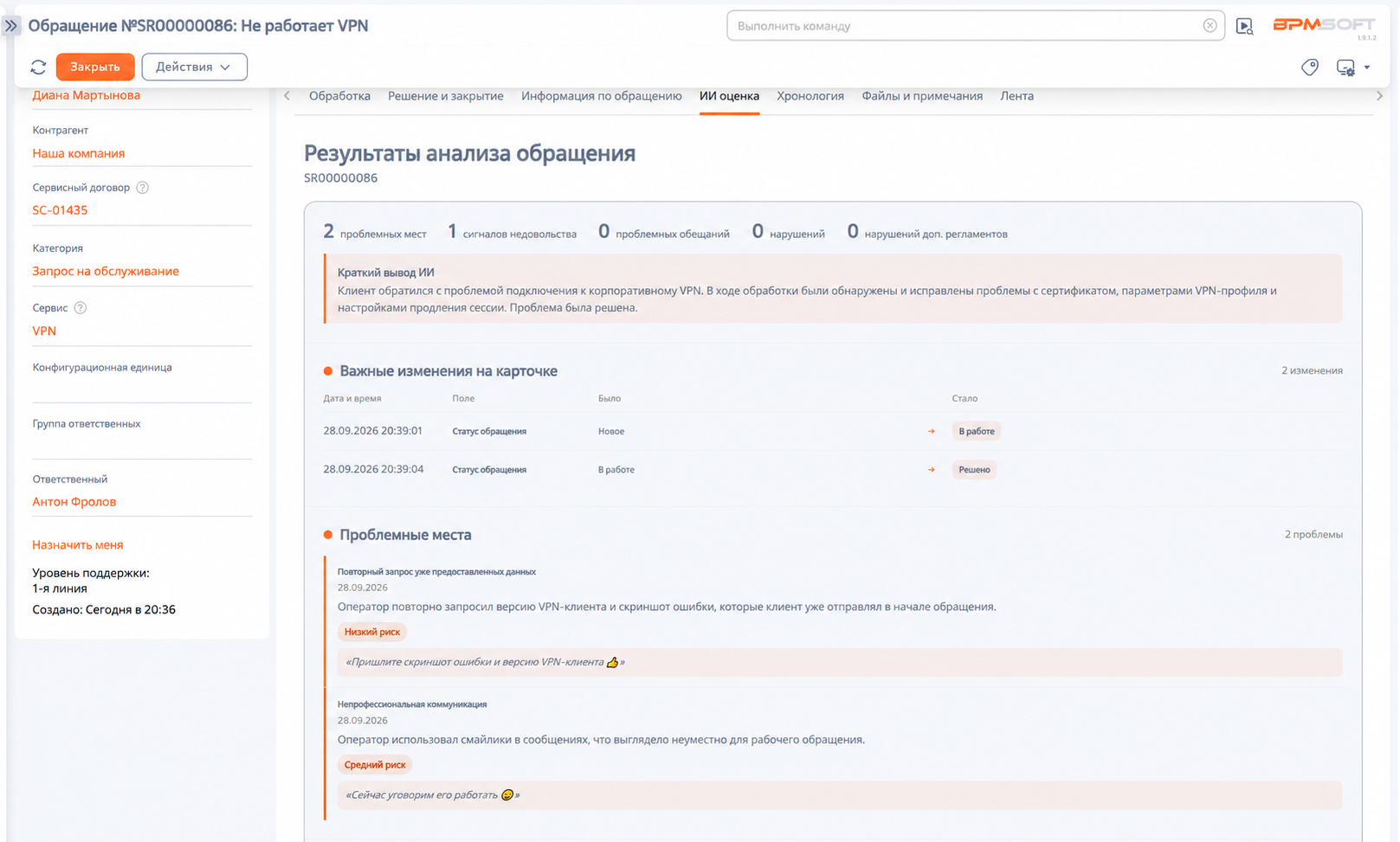Open the Действия dropdown
The width and height of the screenshot is (1400, 842).
click(x=194, y=67)
